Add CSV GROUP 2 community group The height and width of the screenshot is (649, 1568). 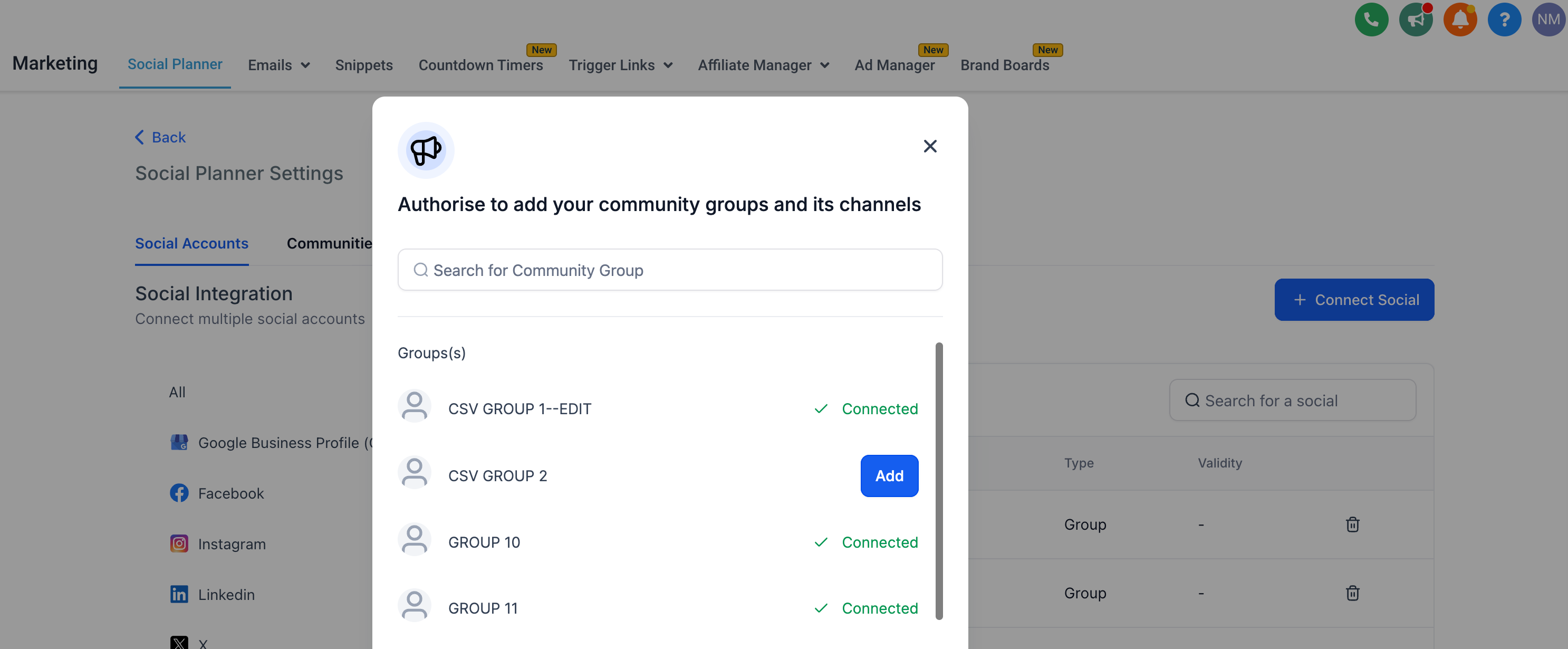[x=889, y=475]
